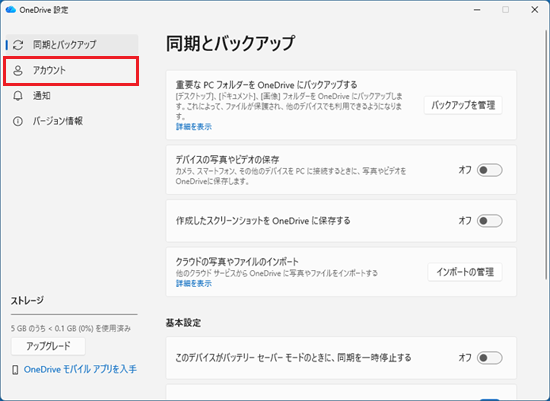Click the bell icon beside 通知
Screen dimensions: 550x401
[18, 96]
